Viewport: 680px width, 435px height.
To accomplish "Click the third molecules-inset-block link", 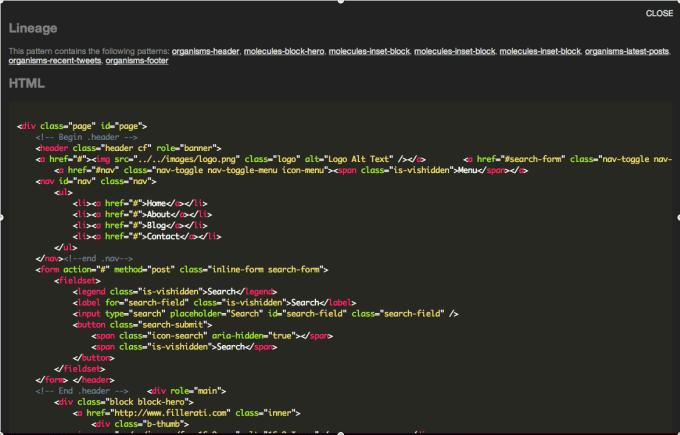I will tap(540, 51).
